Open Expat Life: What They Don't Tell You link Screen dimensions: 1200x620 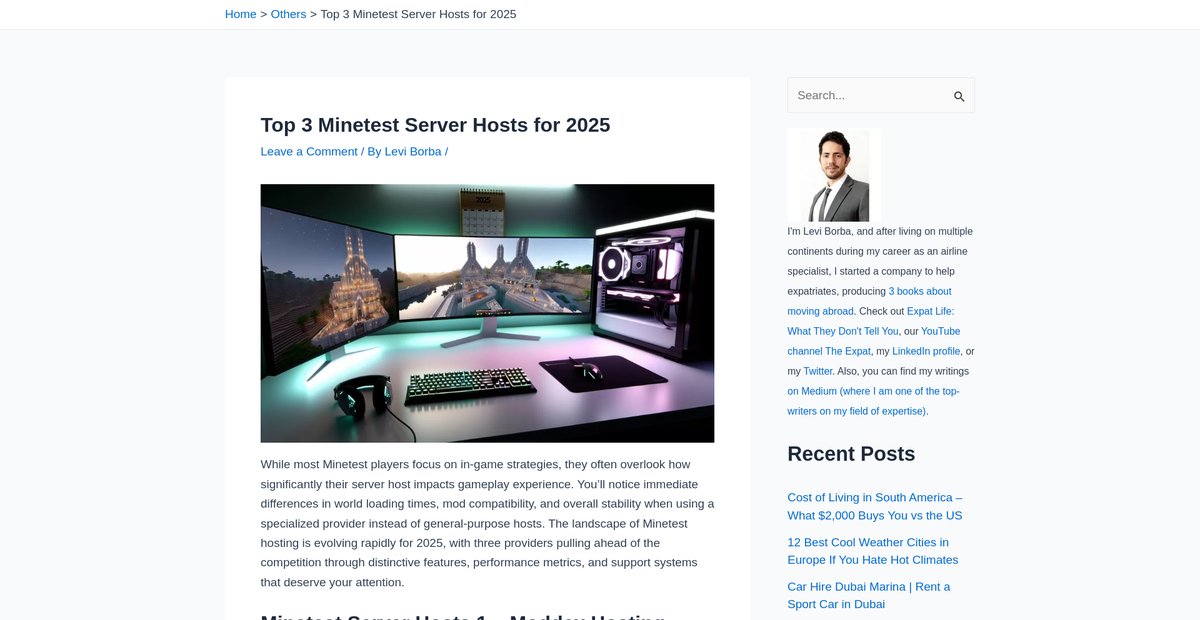click(870, 321)
